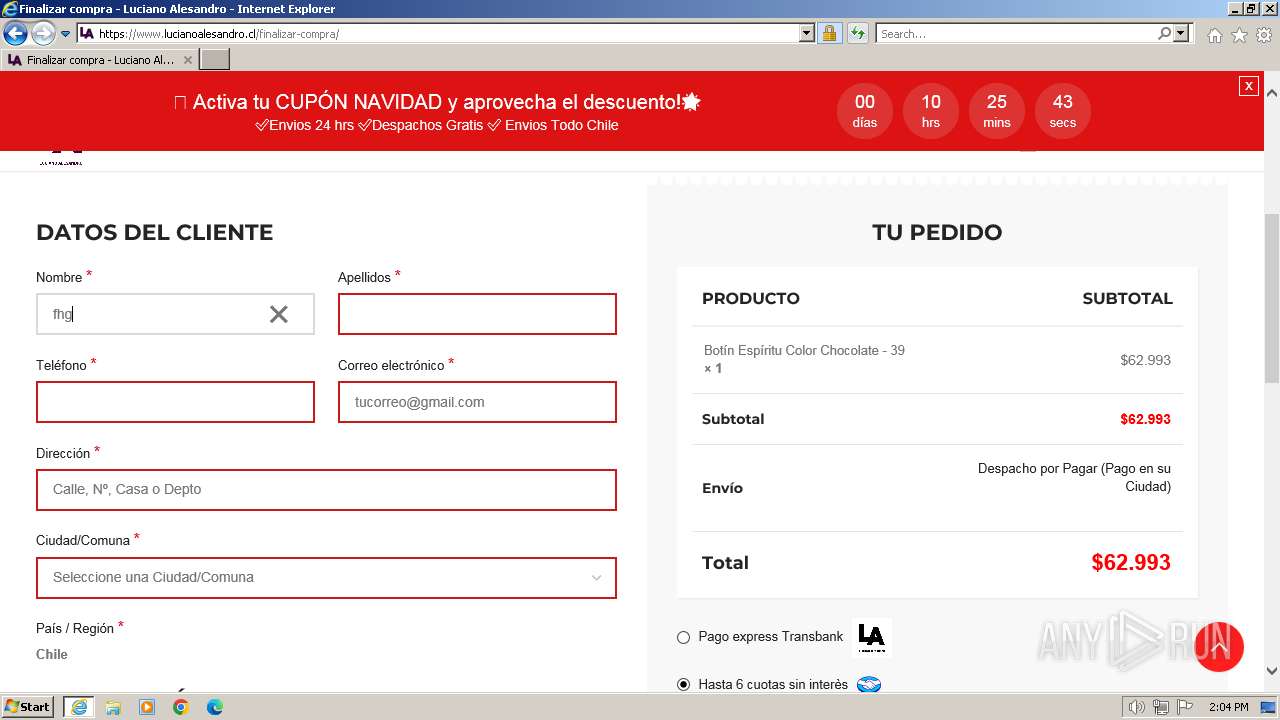Clear the Nombre field with X icon
The image size is (1280, 720).
pos(279,314)
